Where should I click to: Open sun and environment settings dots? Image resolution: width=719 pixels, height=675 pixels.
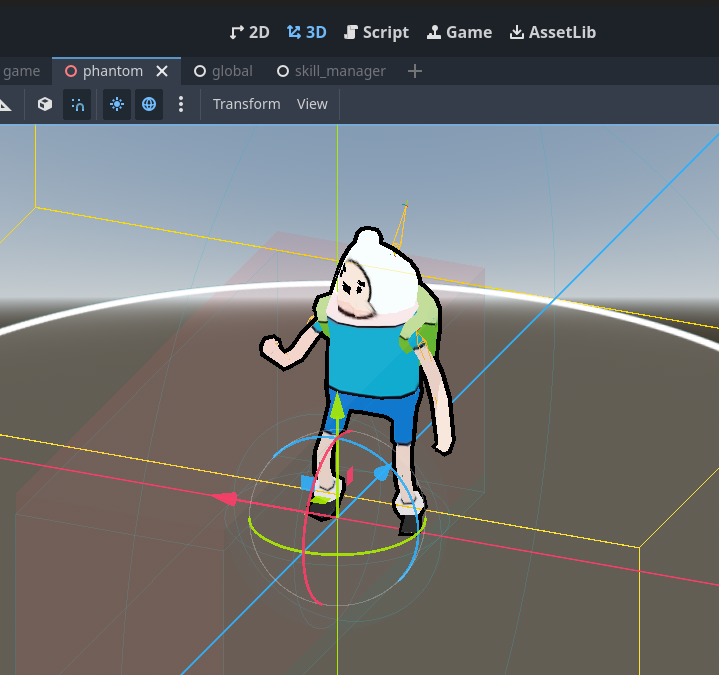(x=181, y=105)
